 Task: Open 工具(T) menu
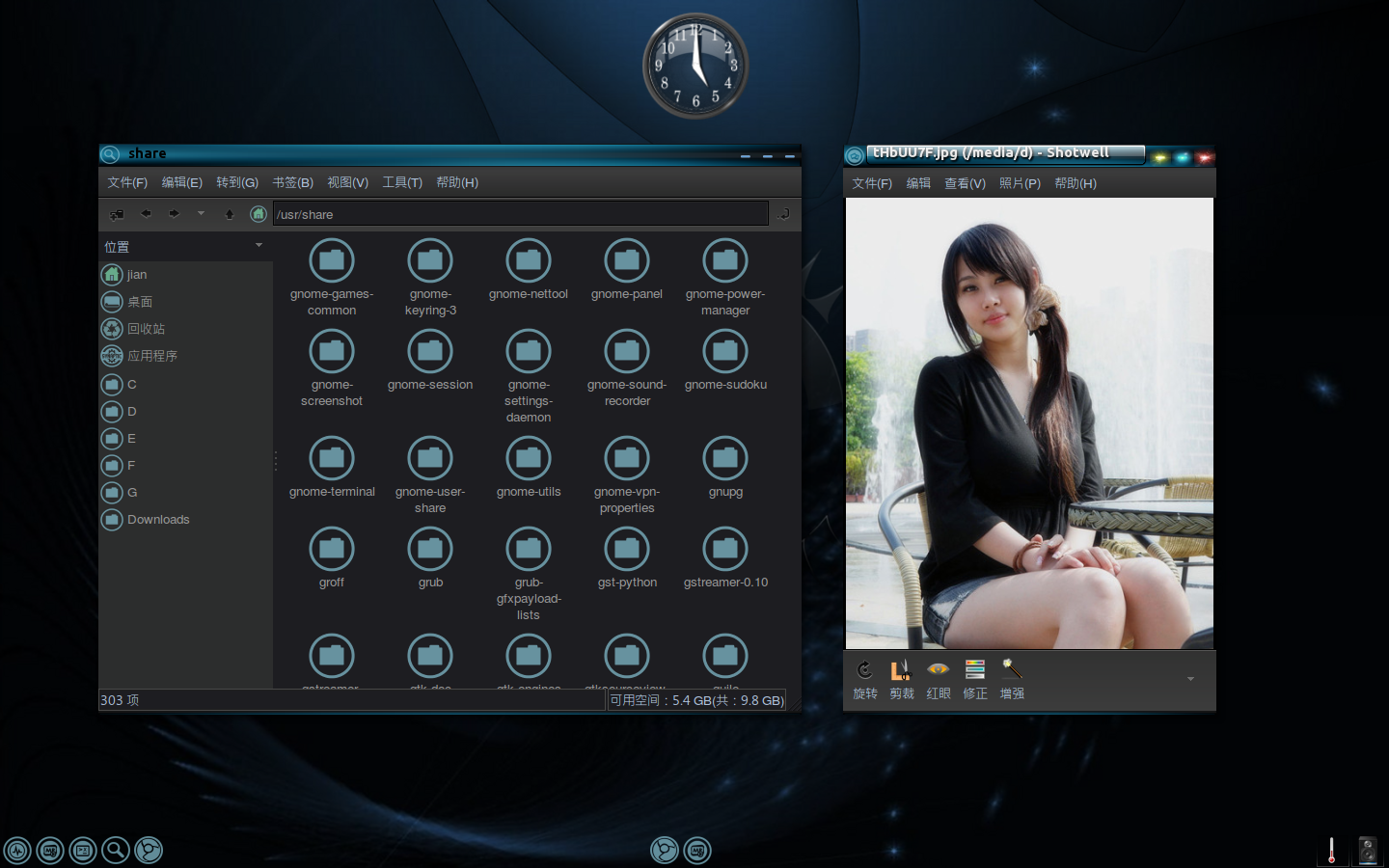pos(402,182)
